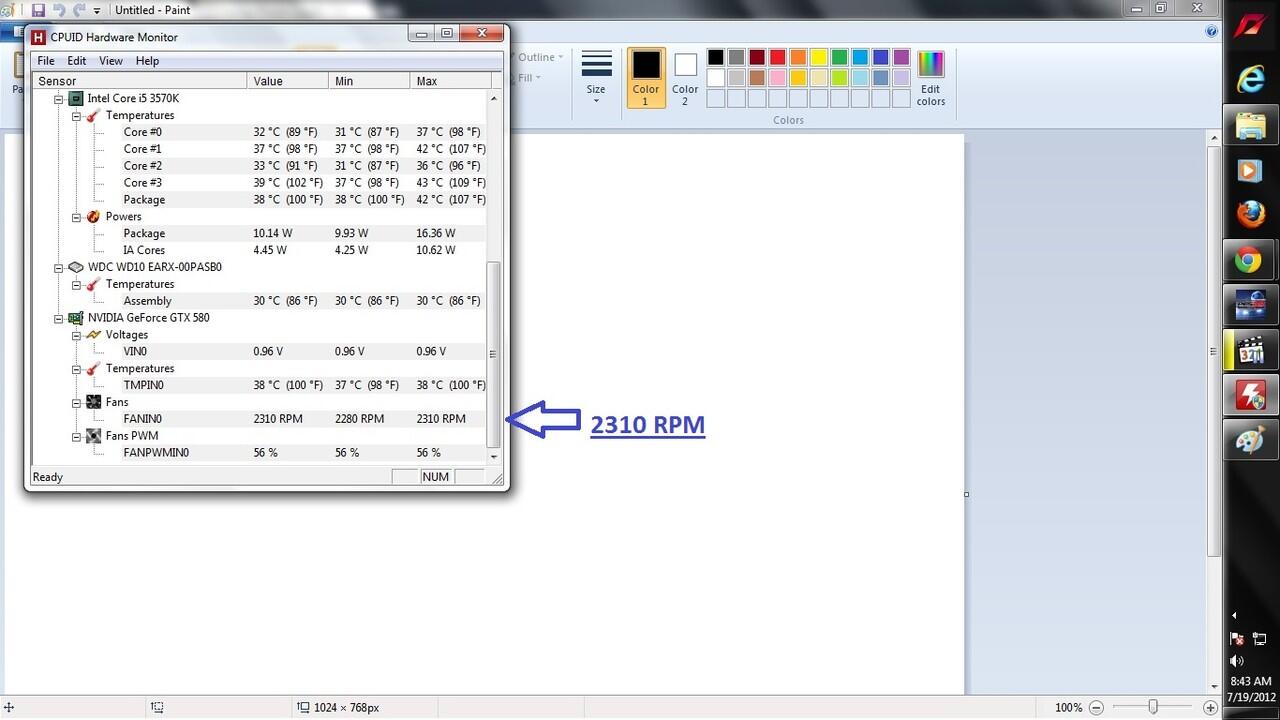Click the Hardware Monitor red H title icon
Viewport: 1280px width, 720px height.
pos(39,37)
